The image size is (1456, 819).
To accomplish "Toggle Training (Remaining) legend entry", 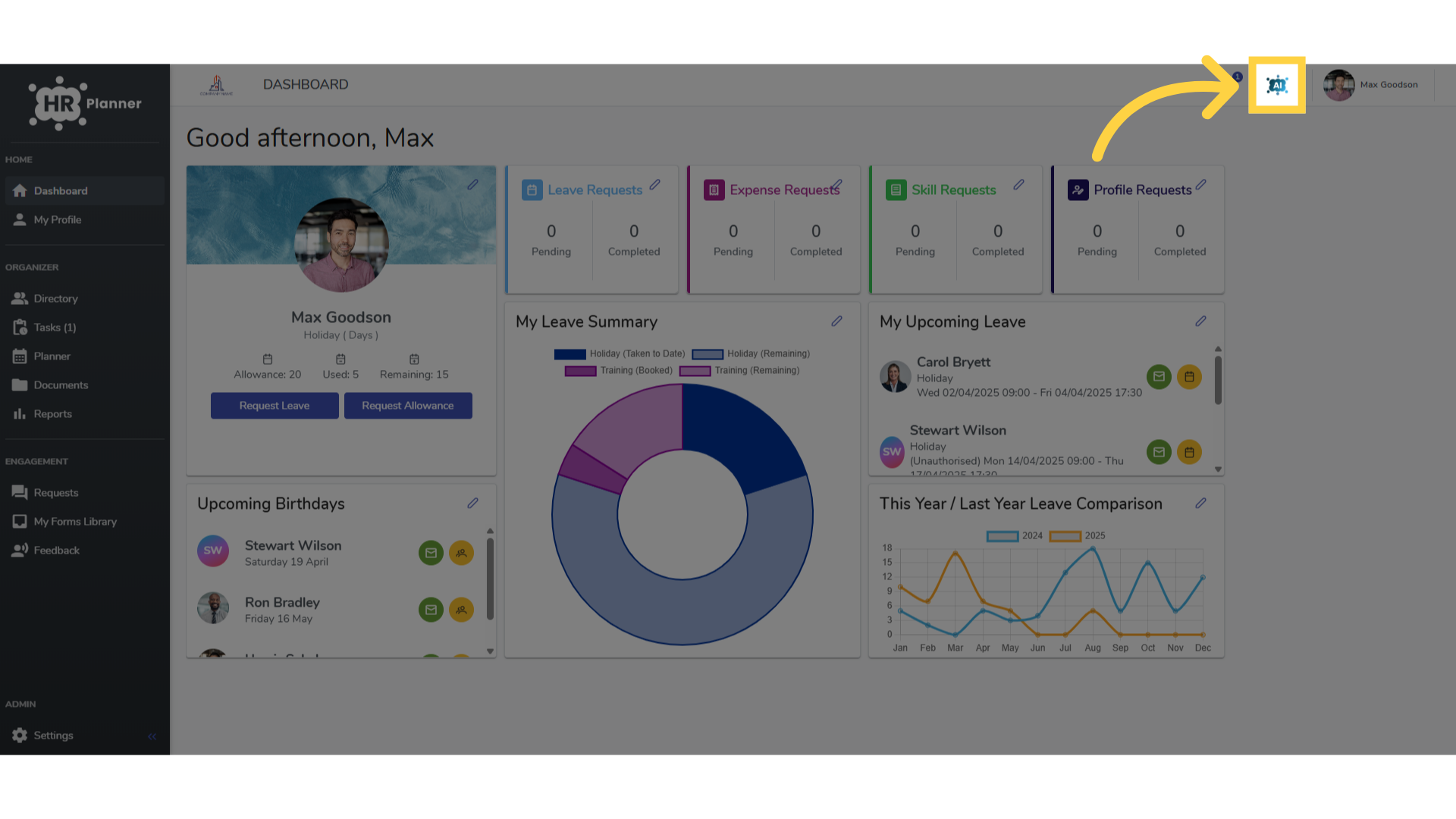I will [x=739, y=371].
